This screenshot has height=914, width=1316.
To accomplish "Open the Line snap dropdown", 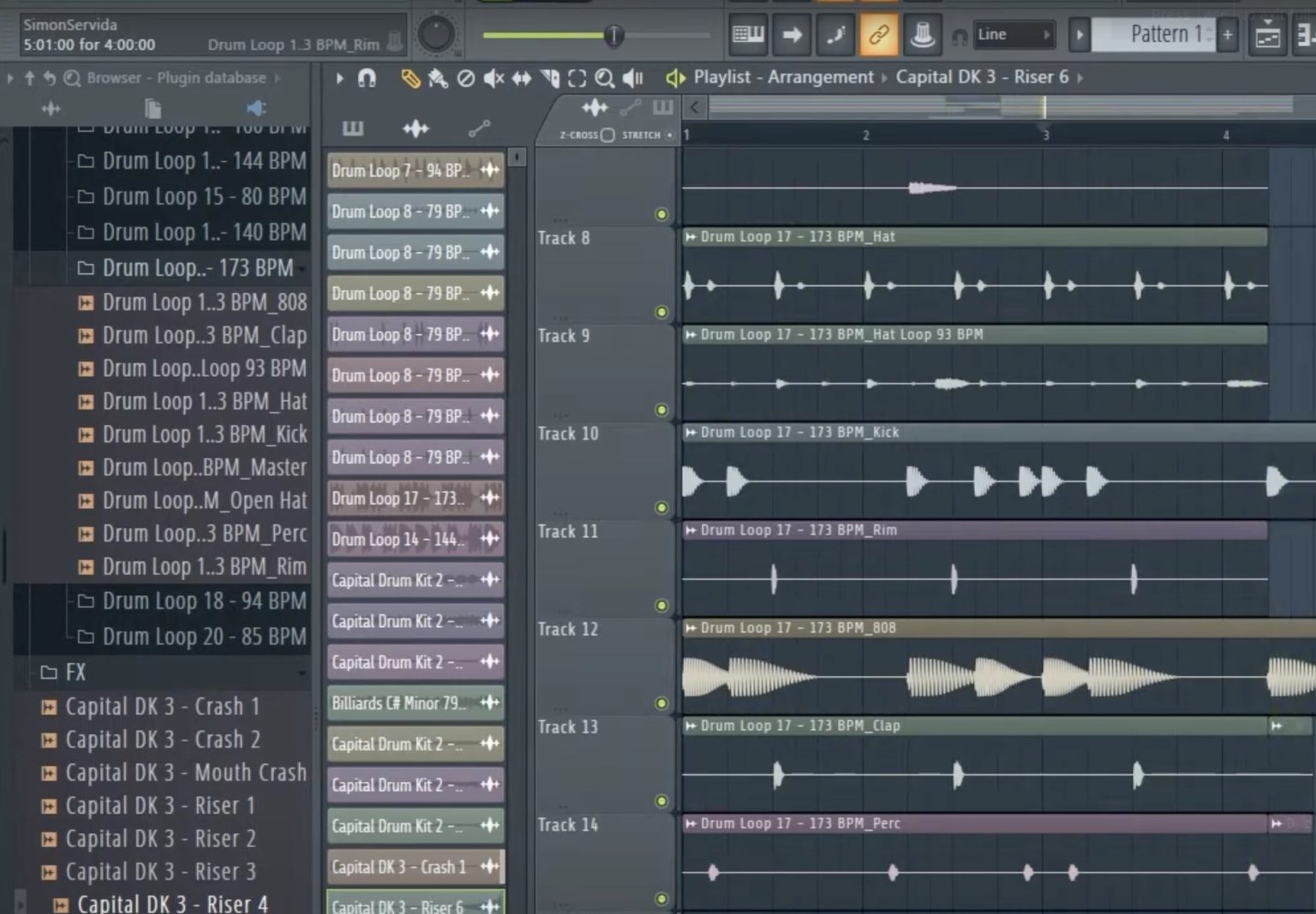I will [x=1015, y=34].
